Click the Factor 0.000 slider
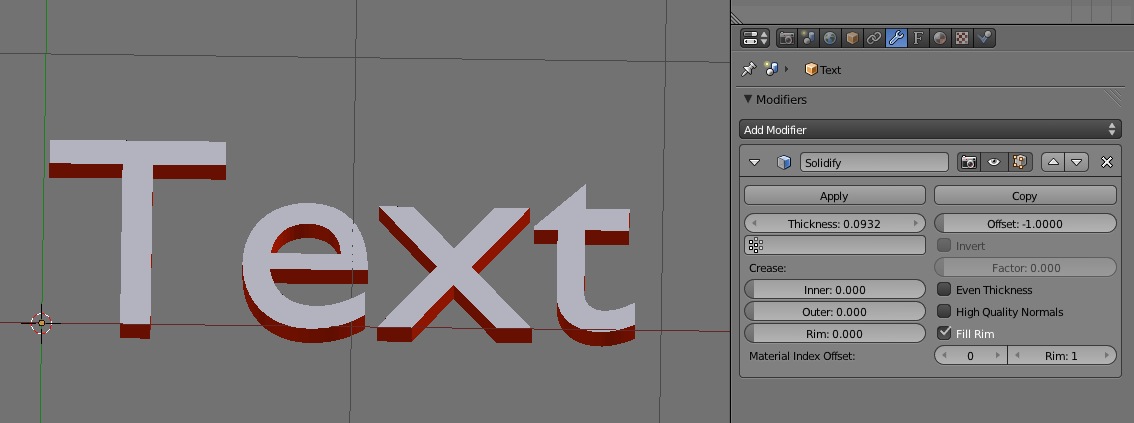 coord(1026,268)
